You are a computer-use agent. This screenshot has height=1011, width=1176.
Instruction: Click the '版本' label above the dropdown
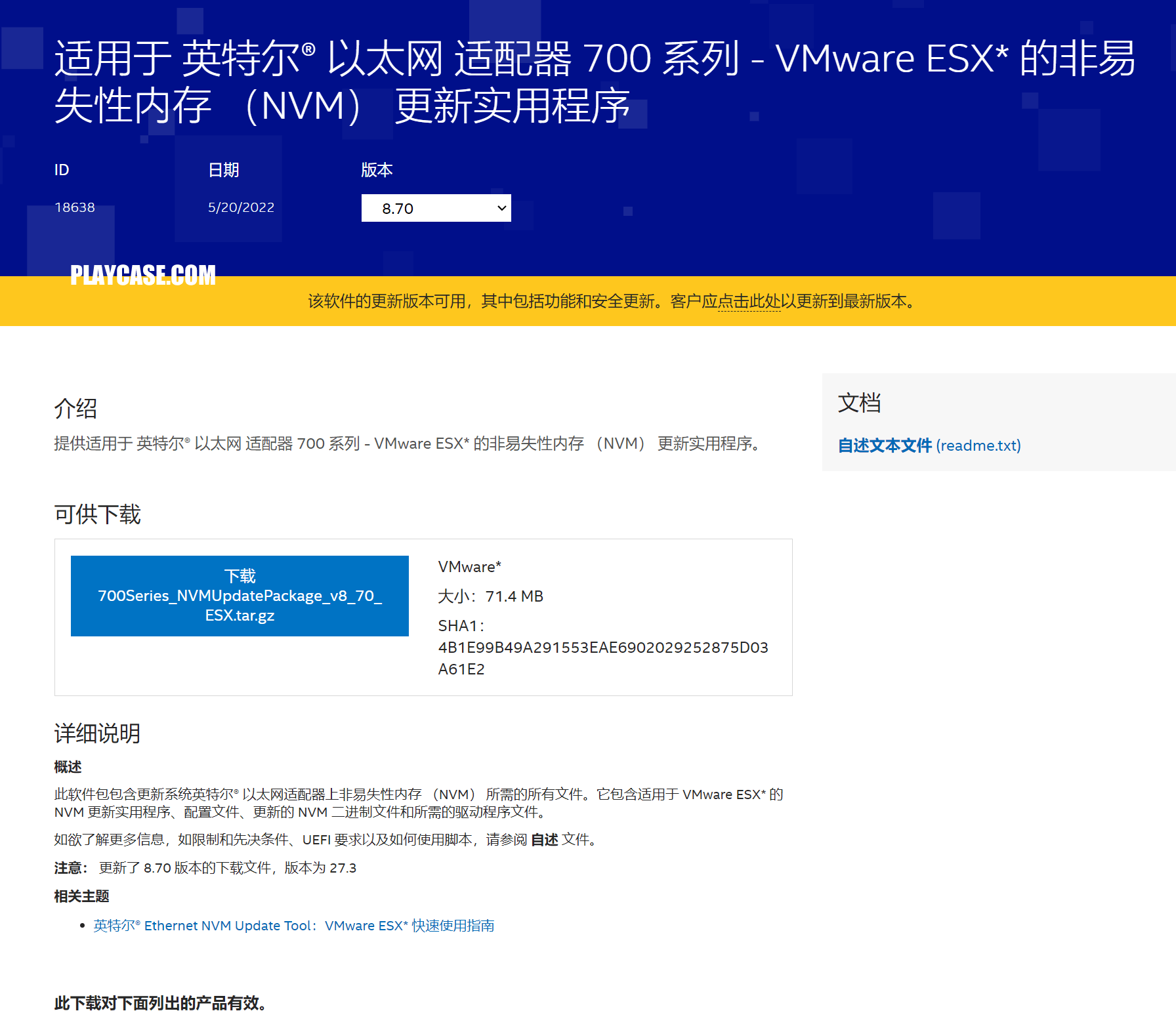point(377,170)
